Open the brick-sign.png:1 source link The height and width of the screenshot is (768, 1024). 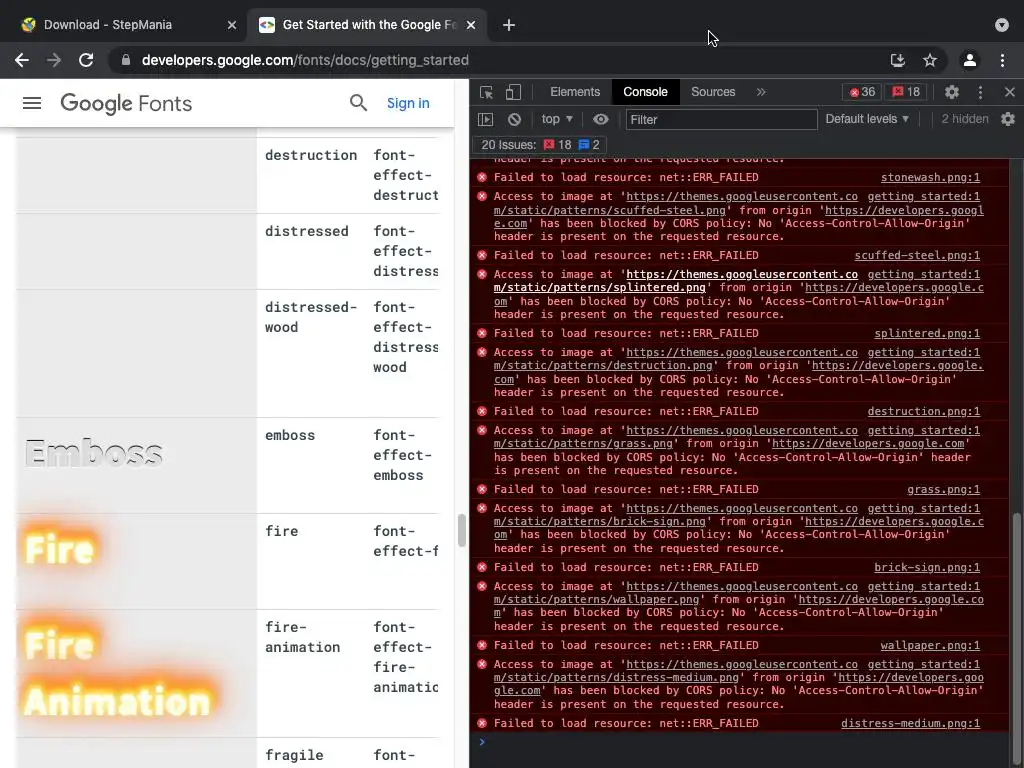coord(927,568)
